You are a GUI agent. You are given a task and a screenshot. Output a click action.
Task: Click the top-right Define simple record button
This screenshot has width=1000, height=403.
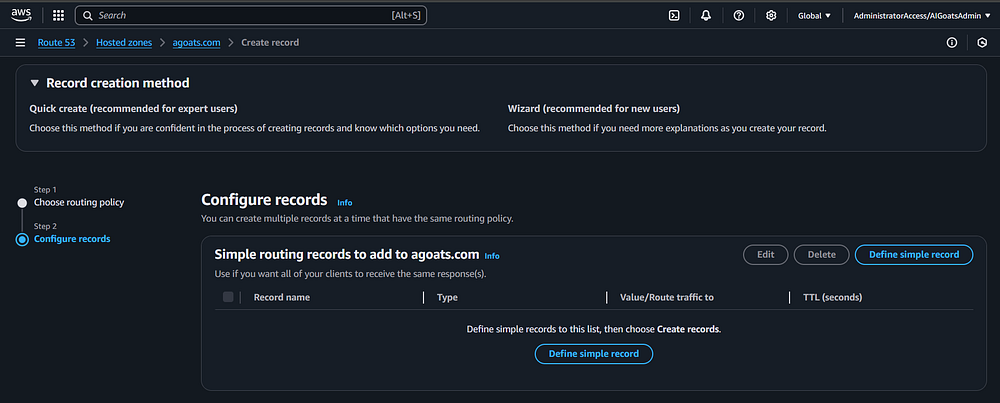(913, 254)
